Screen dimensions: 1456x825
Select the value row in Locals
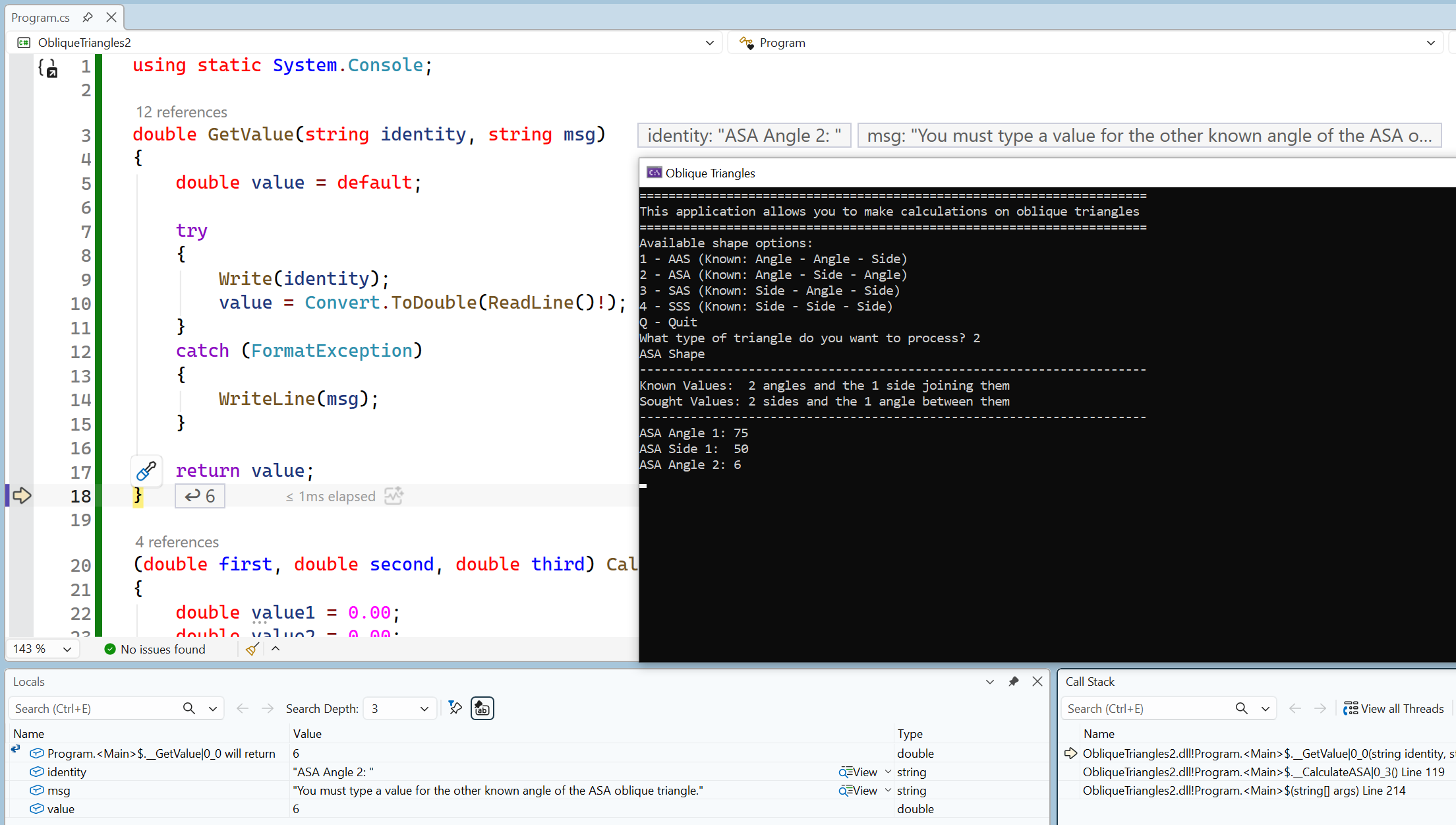[527, 809]
